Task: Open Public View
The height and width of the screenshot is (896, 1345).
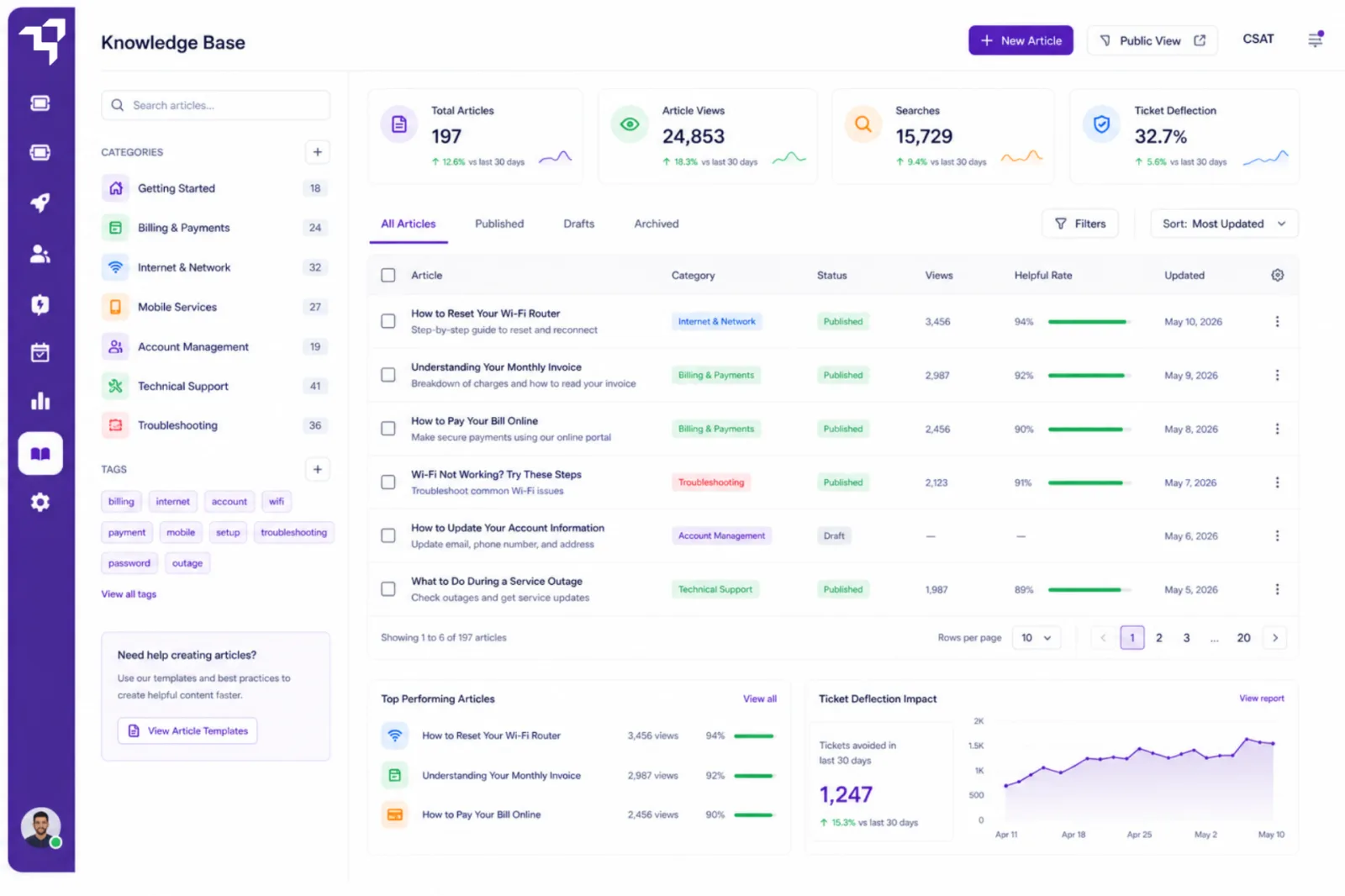Action: point(1152,40)
